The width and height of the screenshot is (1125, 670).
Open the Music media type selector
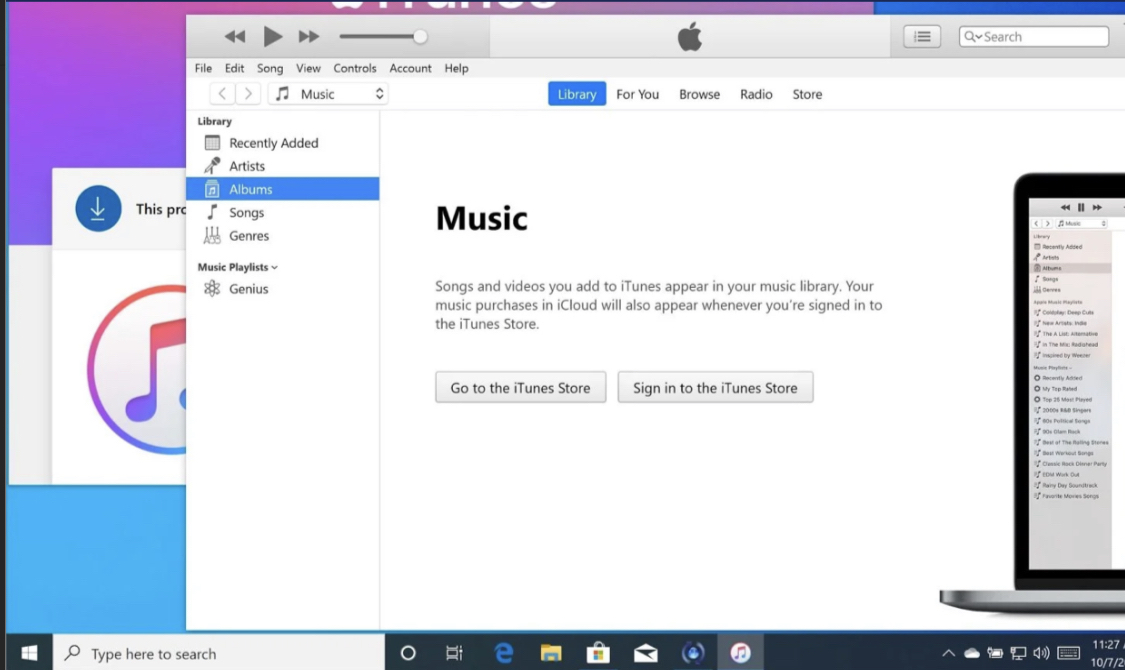coord(329,94)
